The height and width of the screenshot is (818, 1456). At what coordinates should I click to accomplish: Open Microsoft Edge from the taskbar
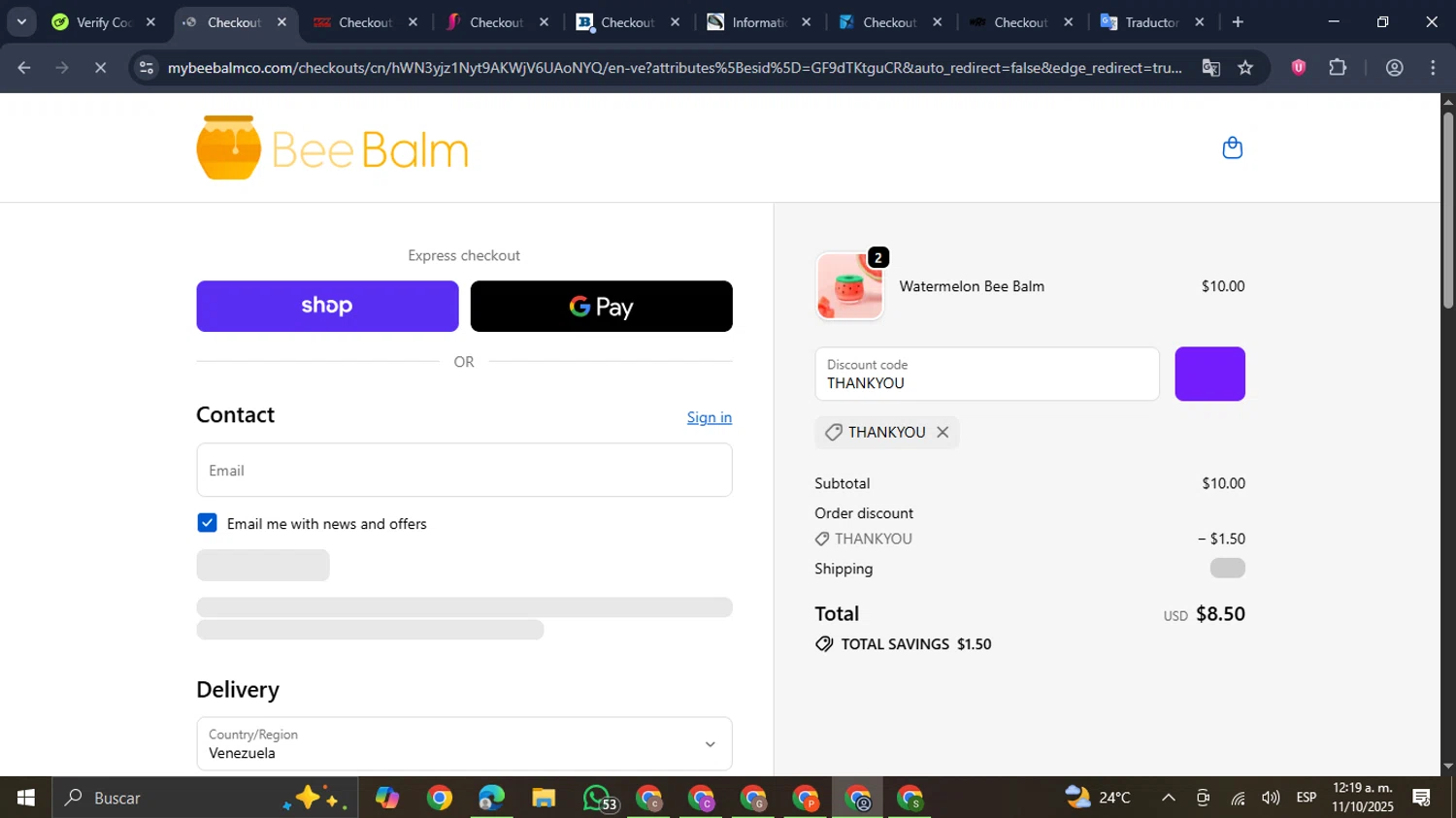pos(491,798)
